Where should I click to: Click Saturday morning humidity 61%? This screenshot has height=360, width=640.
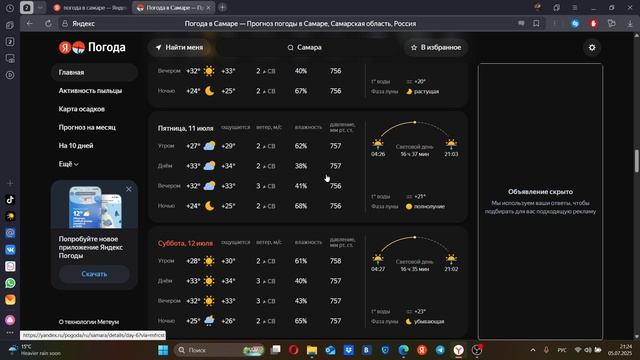(x=301, y=261)
